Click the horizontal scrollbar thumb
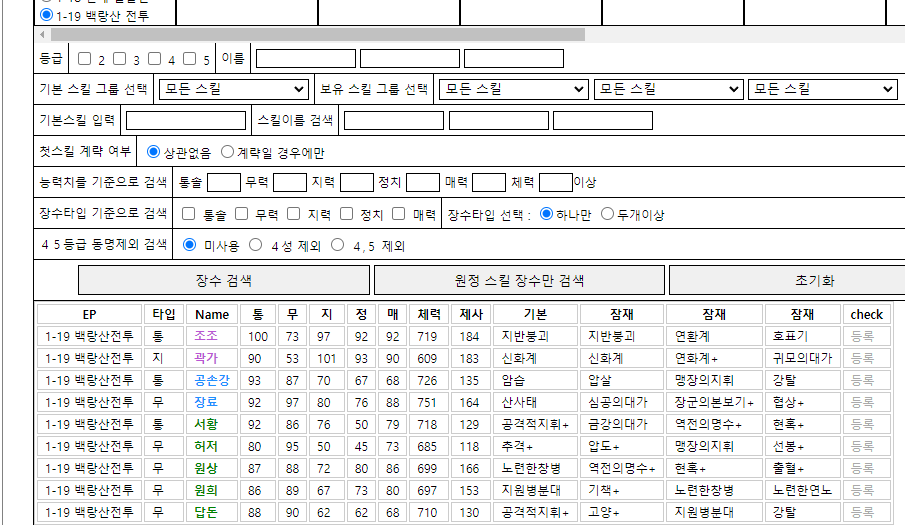The image size is (905, 525). tap(318, 35)
